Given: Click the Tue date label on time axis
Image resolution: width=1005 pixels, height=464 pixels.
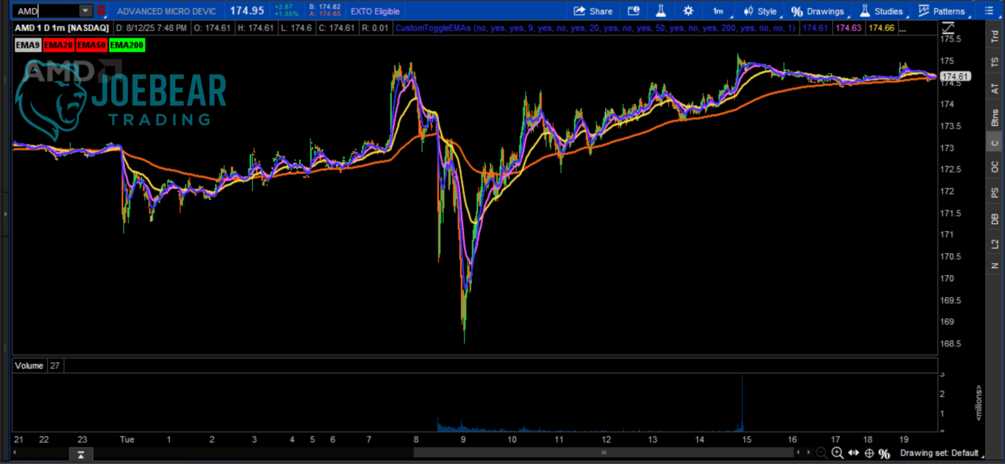Looking at the screenshot, I should tap(127, 440).
